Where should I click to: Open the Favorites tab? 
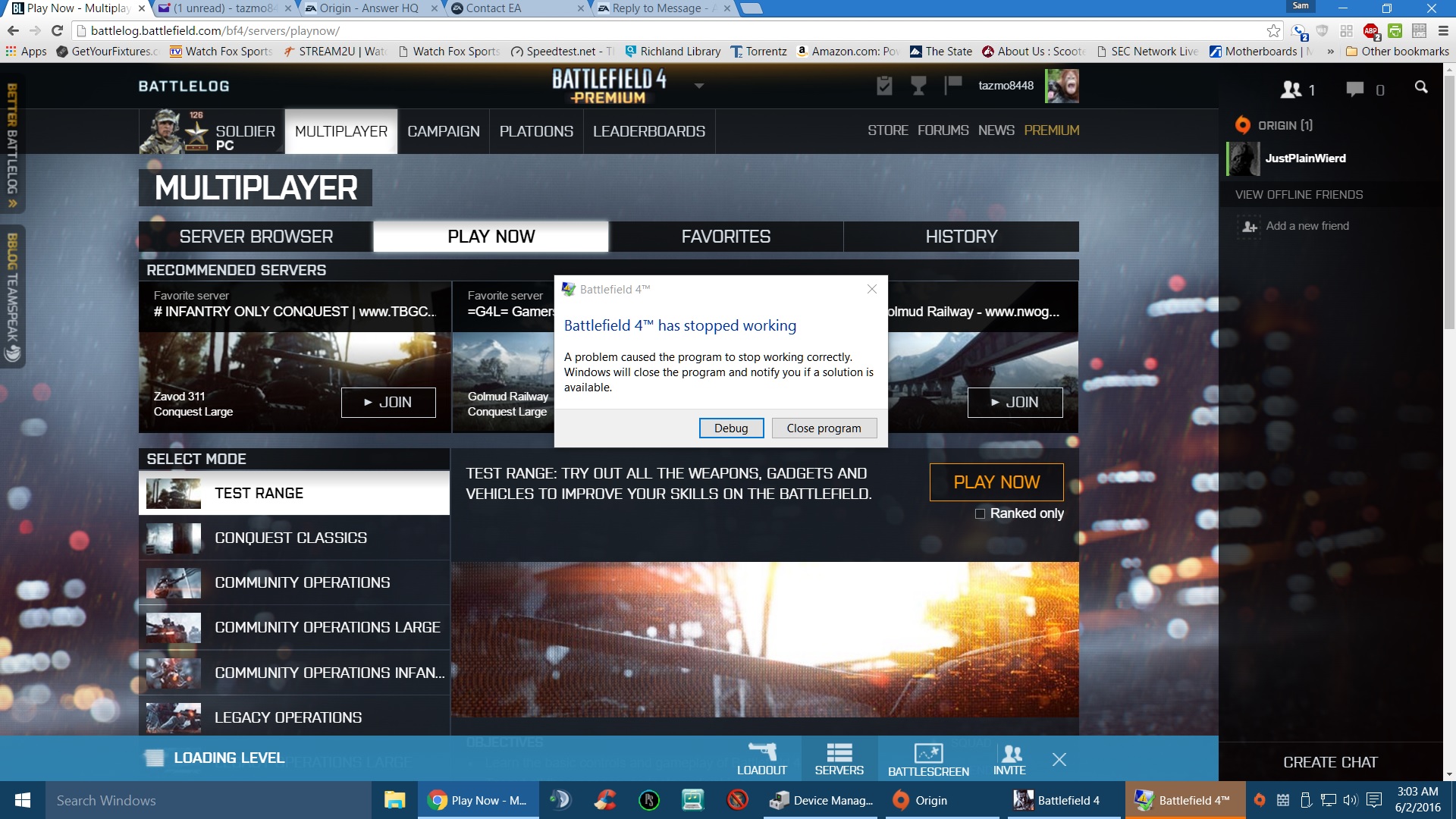[726, 237]
